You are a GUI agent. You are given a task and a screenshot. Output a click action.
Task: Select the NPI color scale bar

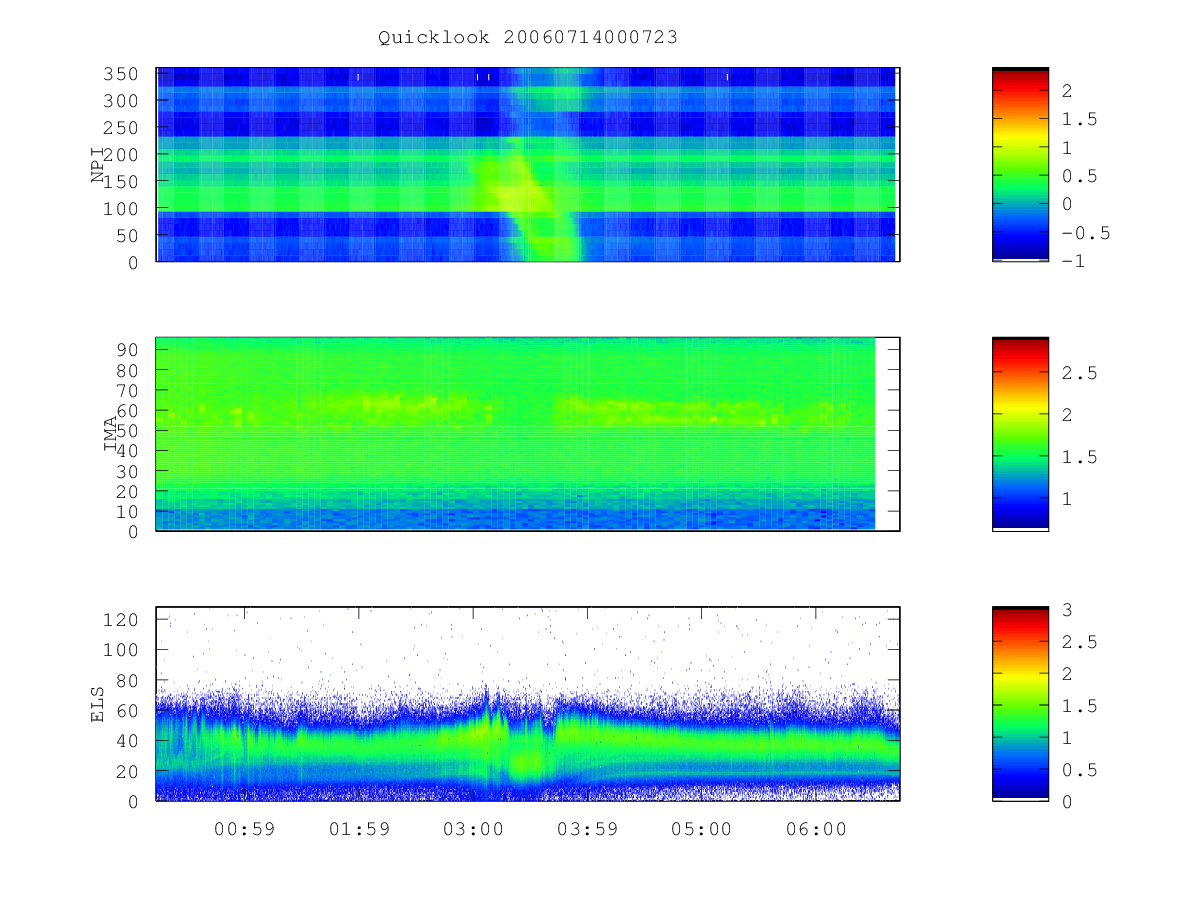point(1020,164)
